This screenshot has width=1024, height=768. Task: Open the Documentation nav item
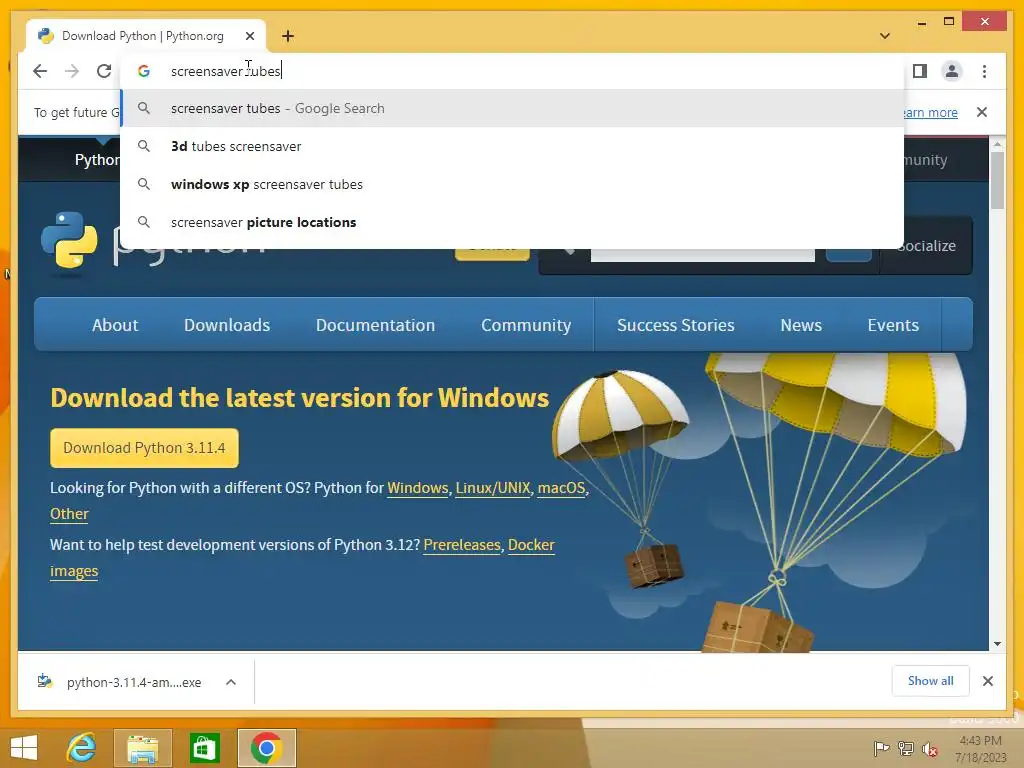[x=375, y=325]
